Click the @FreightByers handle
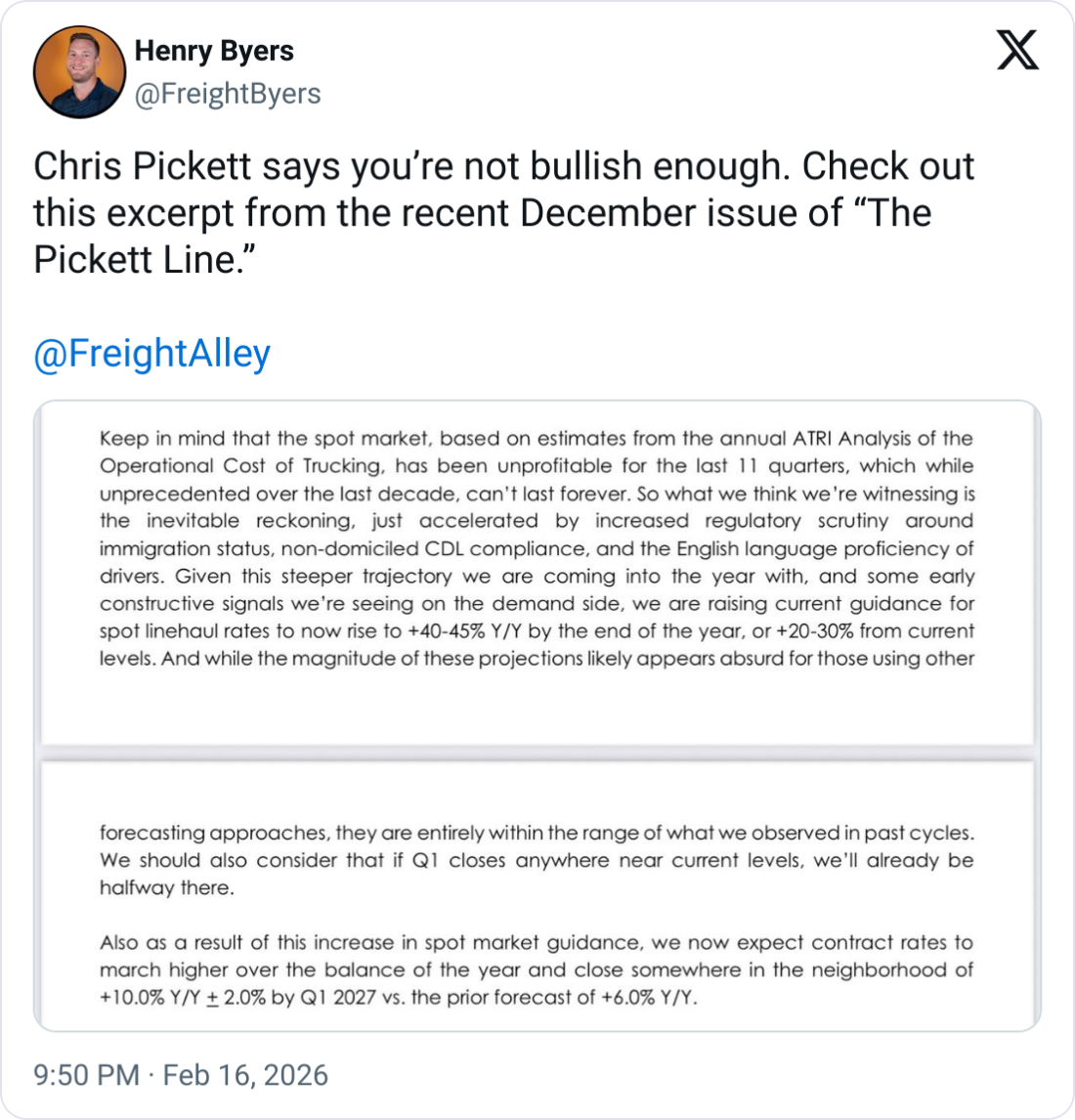 tap(227, 94)
